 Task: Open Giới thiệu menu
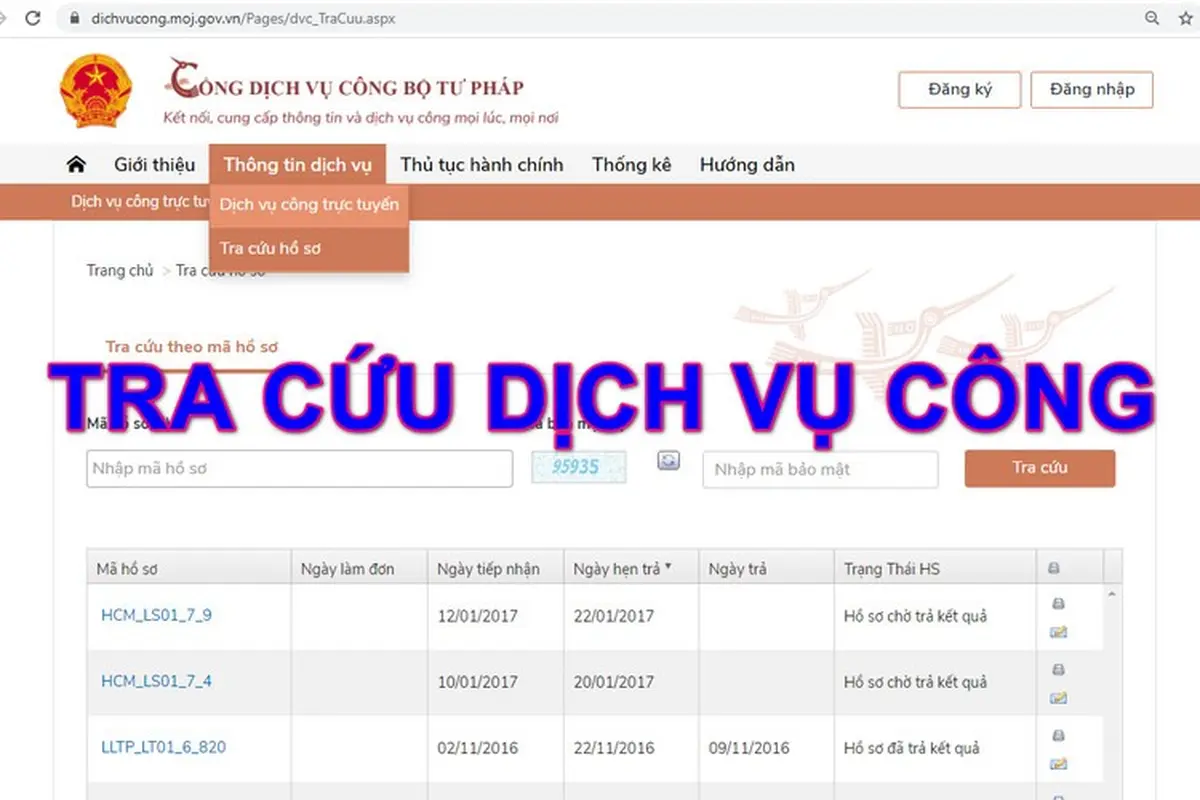point(154,165)
